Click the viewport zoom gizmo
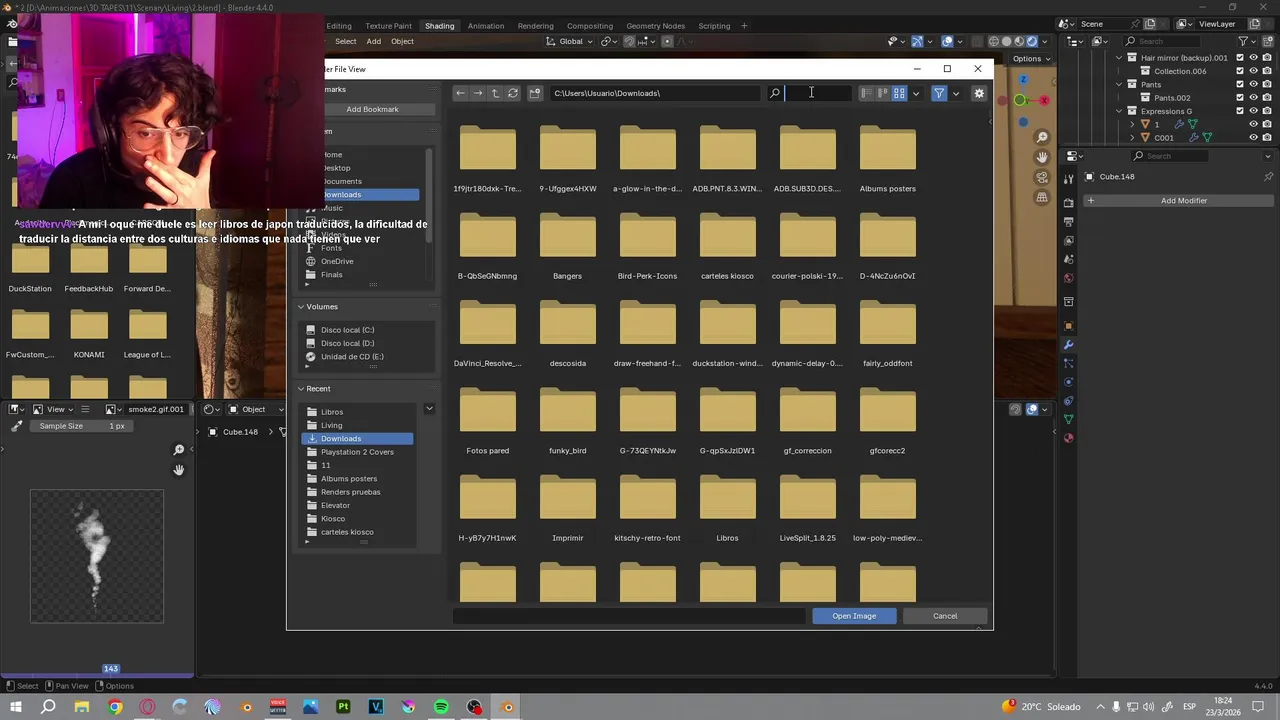1280x720 pixels. 1042,137
